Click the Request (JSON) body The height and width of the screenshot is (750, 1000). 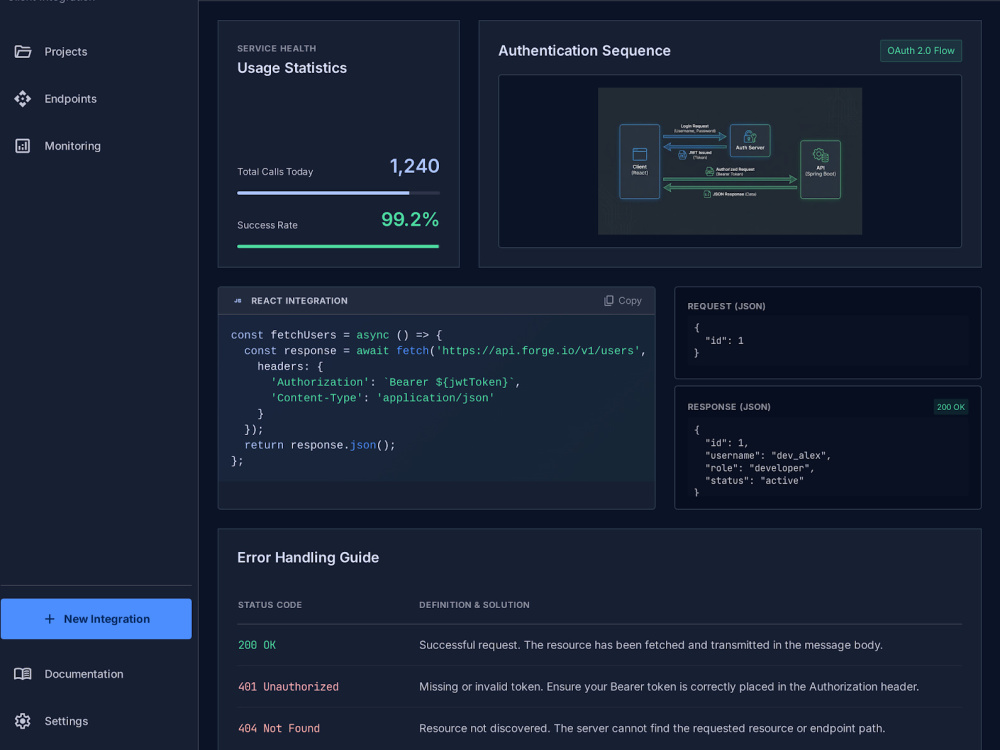click(x=827, y=341)
